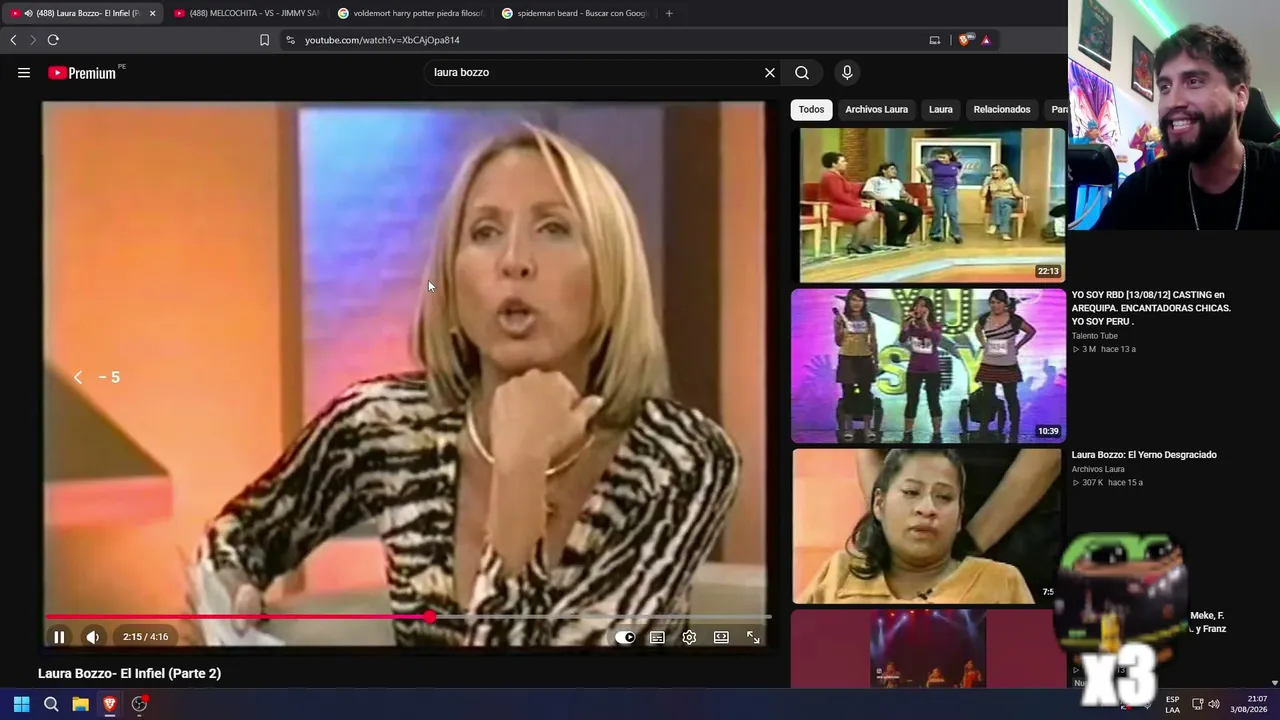Mute the video with the speaker icon
Viewport: 1280px width, 720px height.
(x=92, y=637)
